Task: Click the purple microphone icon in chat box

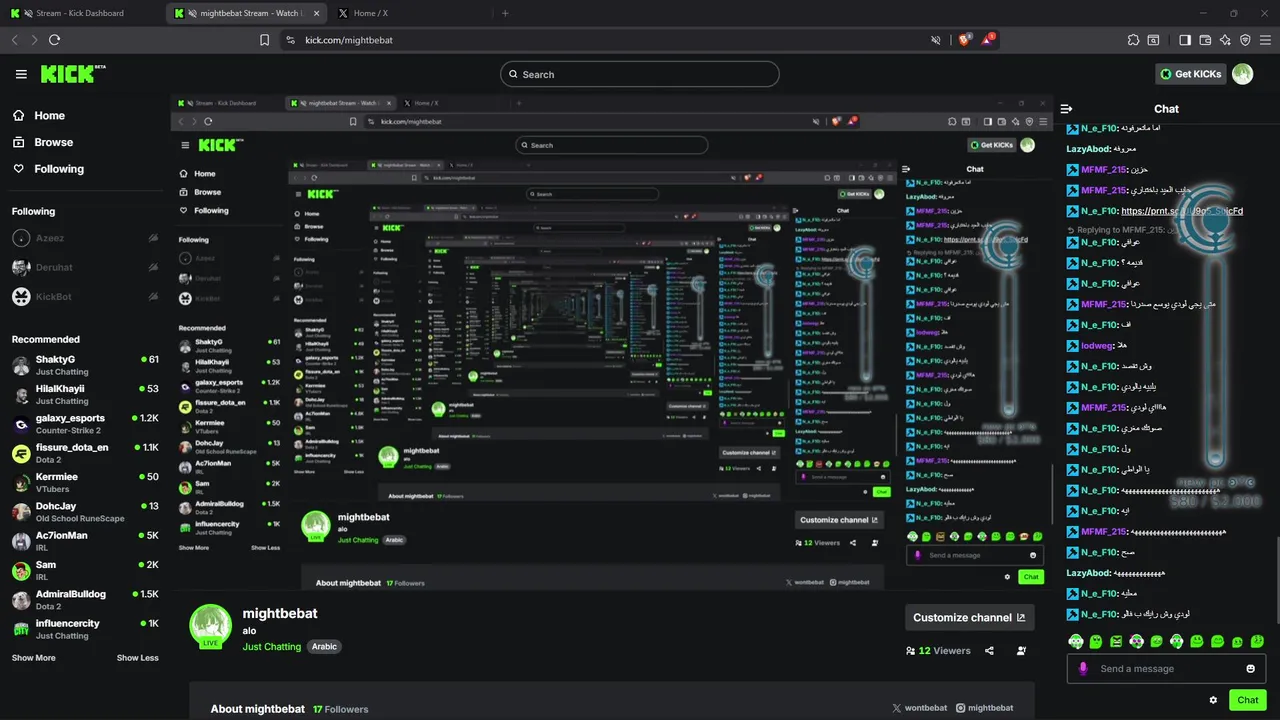Action: (1083, 668)
